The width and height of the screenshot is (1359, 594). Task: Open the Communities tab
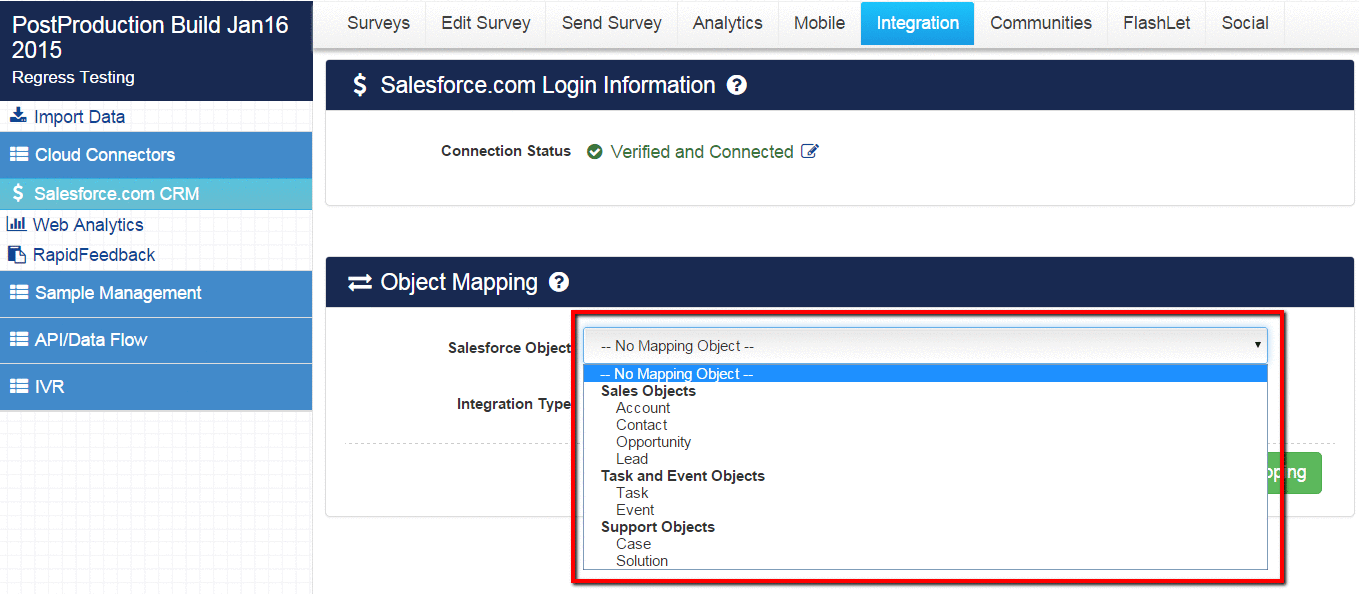tap(1041, 22)
